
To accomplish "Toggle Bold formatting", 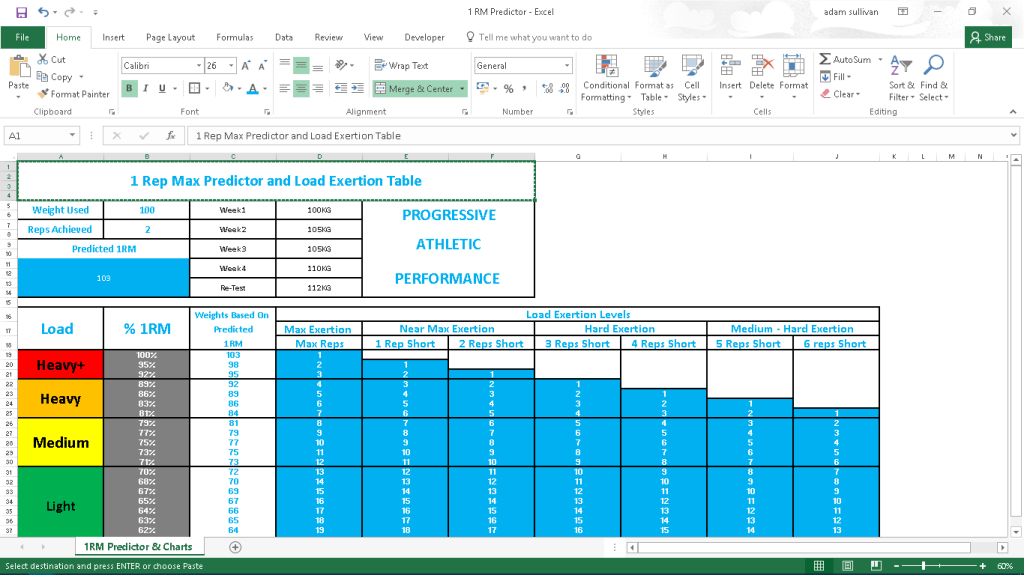I will [130, 88].
